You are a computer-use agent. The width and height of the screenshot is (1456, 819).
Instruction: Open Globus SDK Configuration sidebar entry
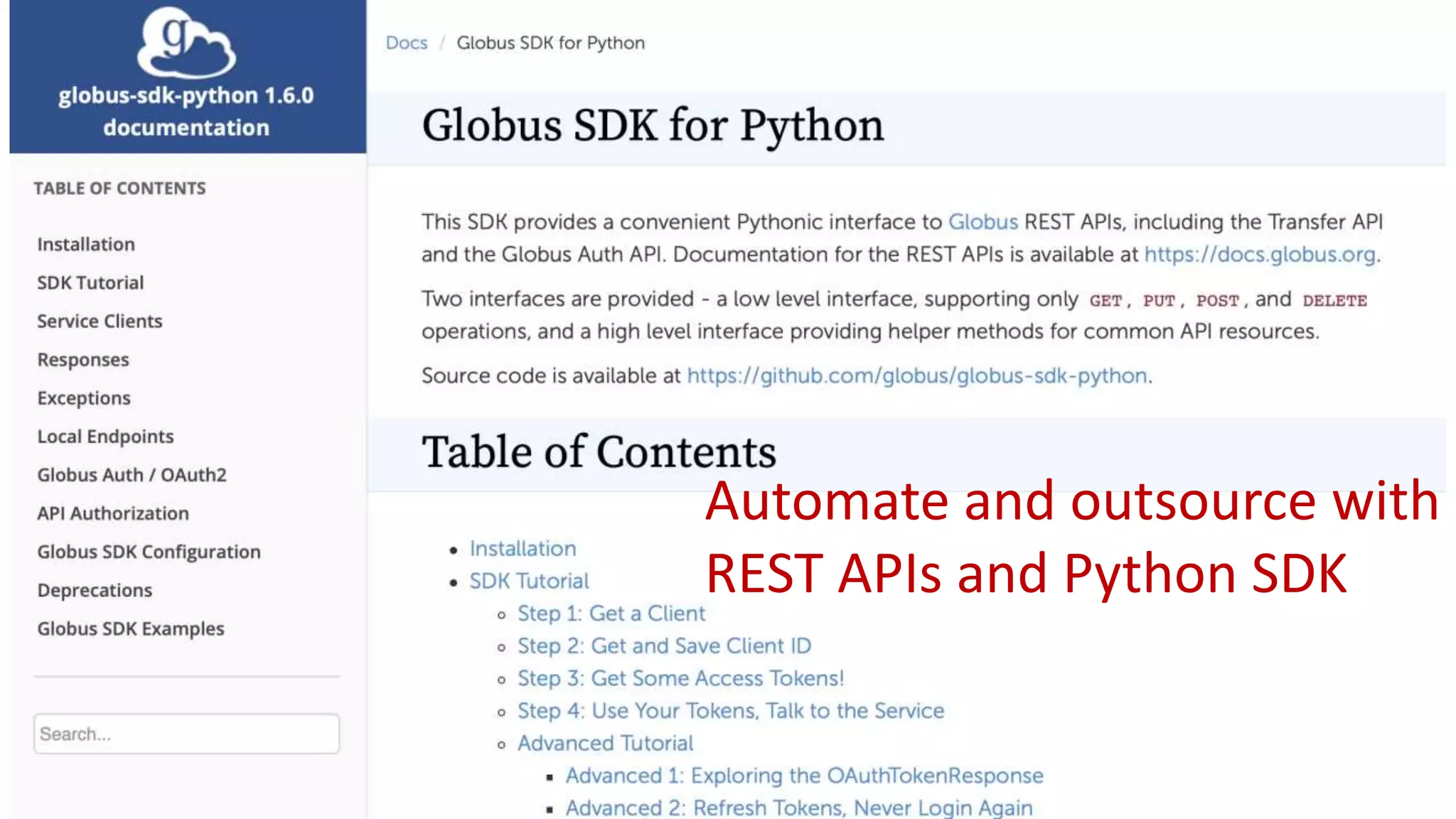[x=149, y=552]
